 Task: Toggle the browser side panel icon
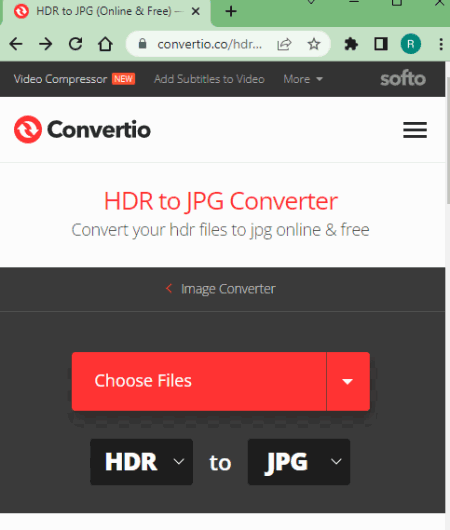click(381, 44)
